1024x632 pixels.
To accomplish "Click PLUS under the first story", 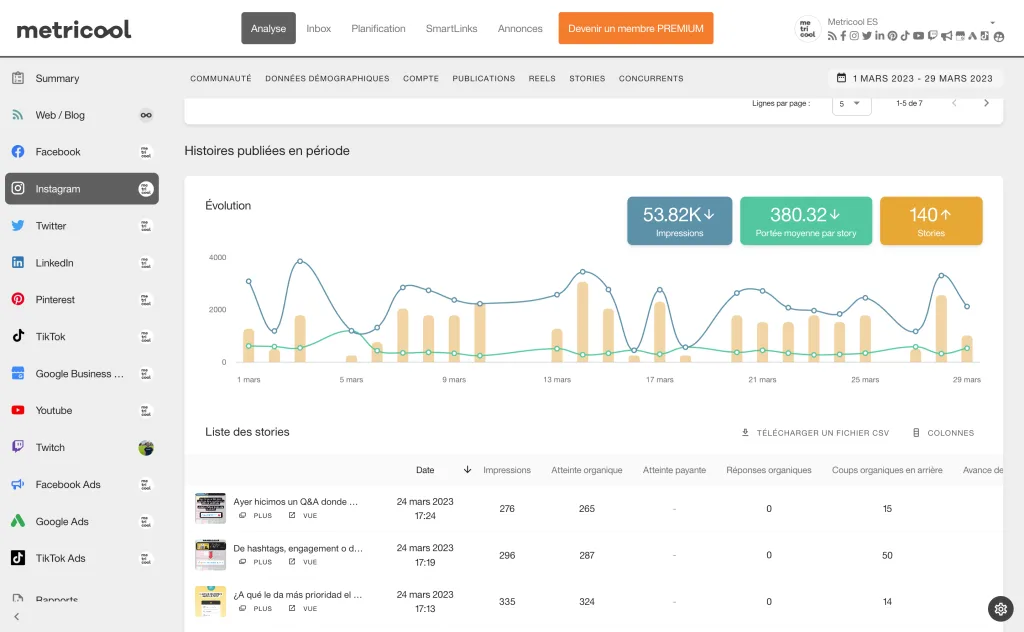I will 256,516.
